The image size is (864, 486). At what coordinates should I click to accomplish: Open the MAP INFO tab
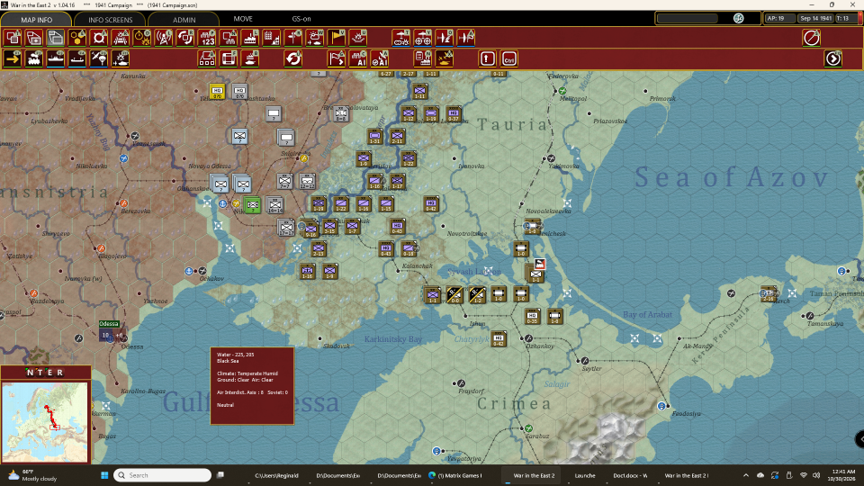[36, 19]
